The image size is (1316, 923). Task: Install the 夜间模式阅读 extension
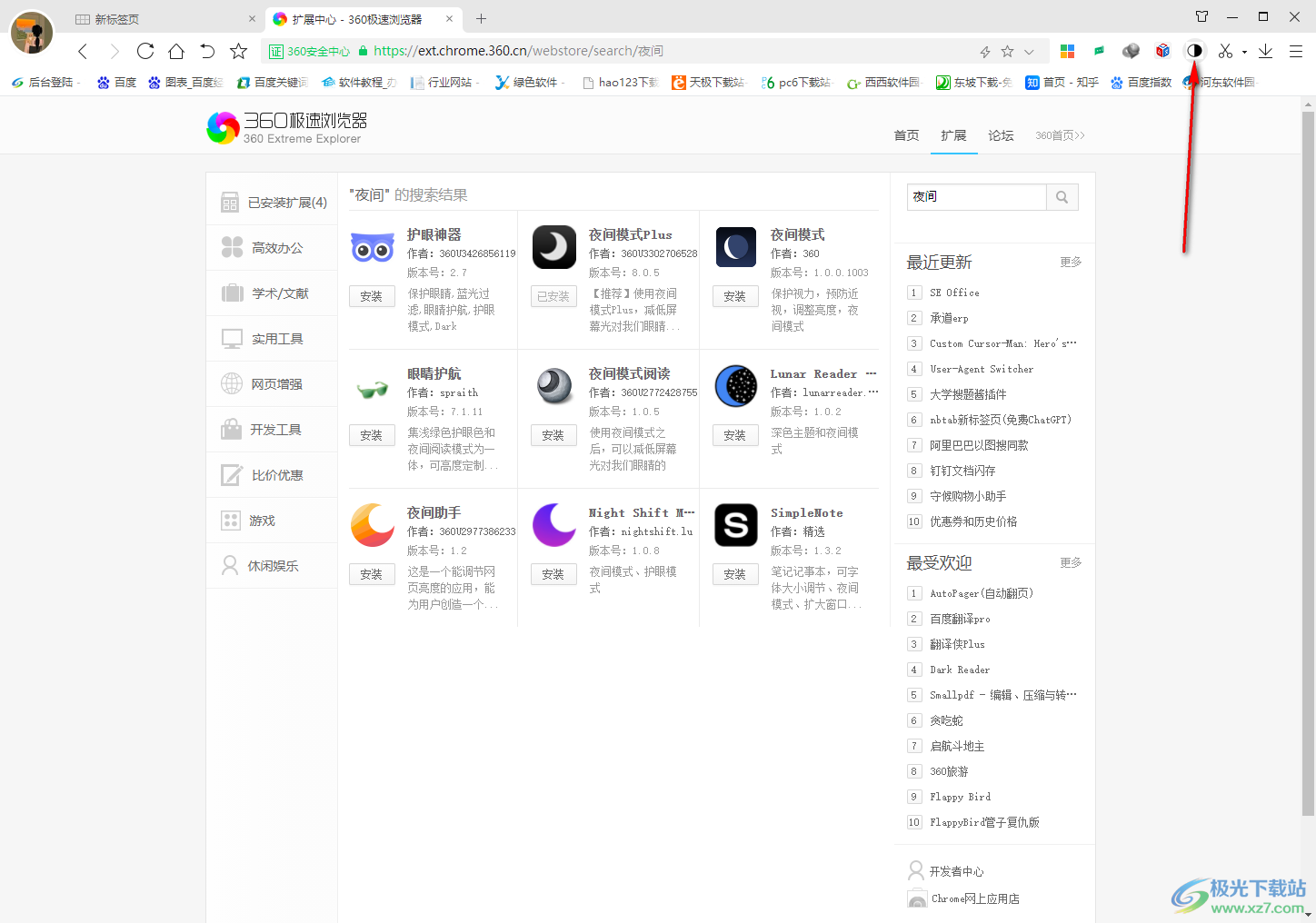[553, 435]
